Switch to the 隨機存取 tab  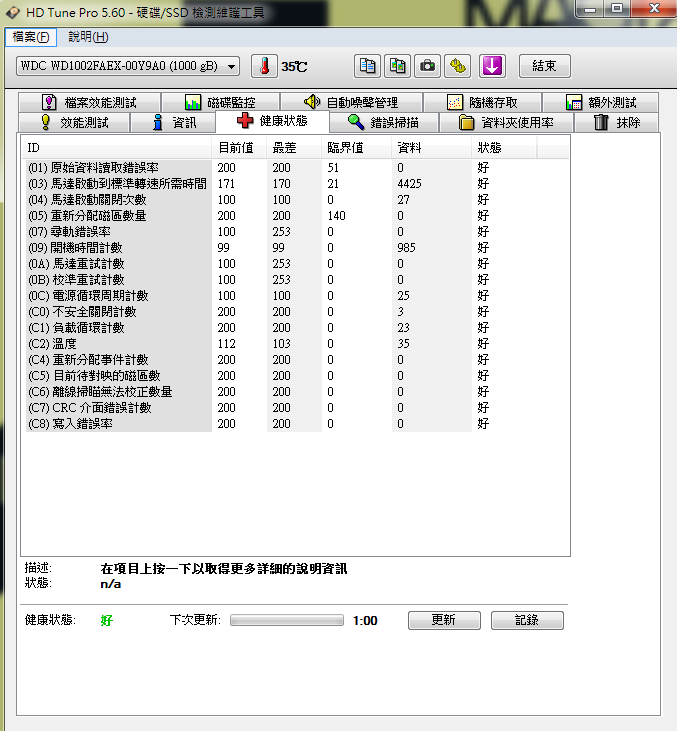point(482,102)
